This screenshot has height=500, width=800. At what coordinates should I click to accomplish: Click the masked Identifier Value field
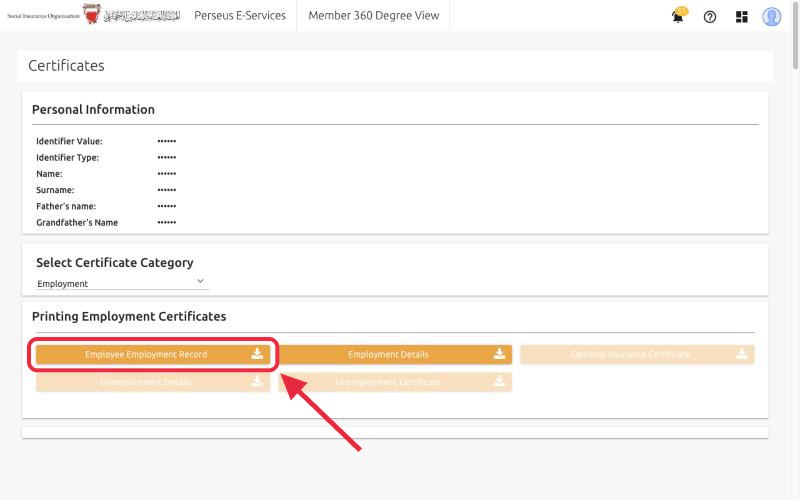167,141
